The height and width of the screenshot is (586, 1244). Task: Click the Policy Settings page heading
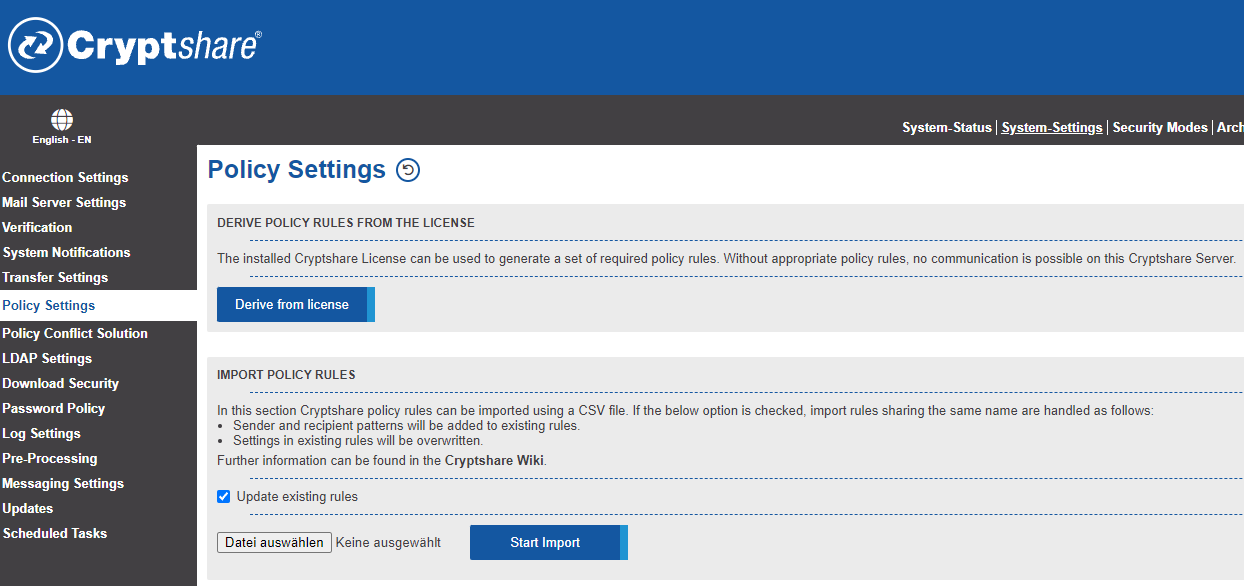tap(297, 170)
